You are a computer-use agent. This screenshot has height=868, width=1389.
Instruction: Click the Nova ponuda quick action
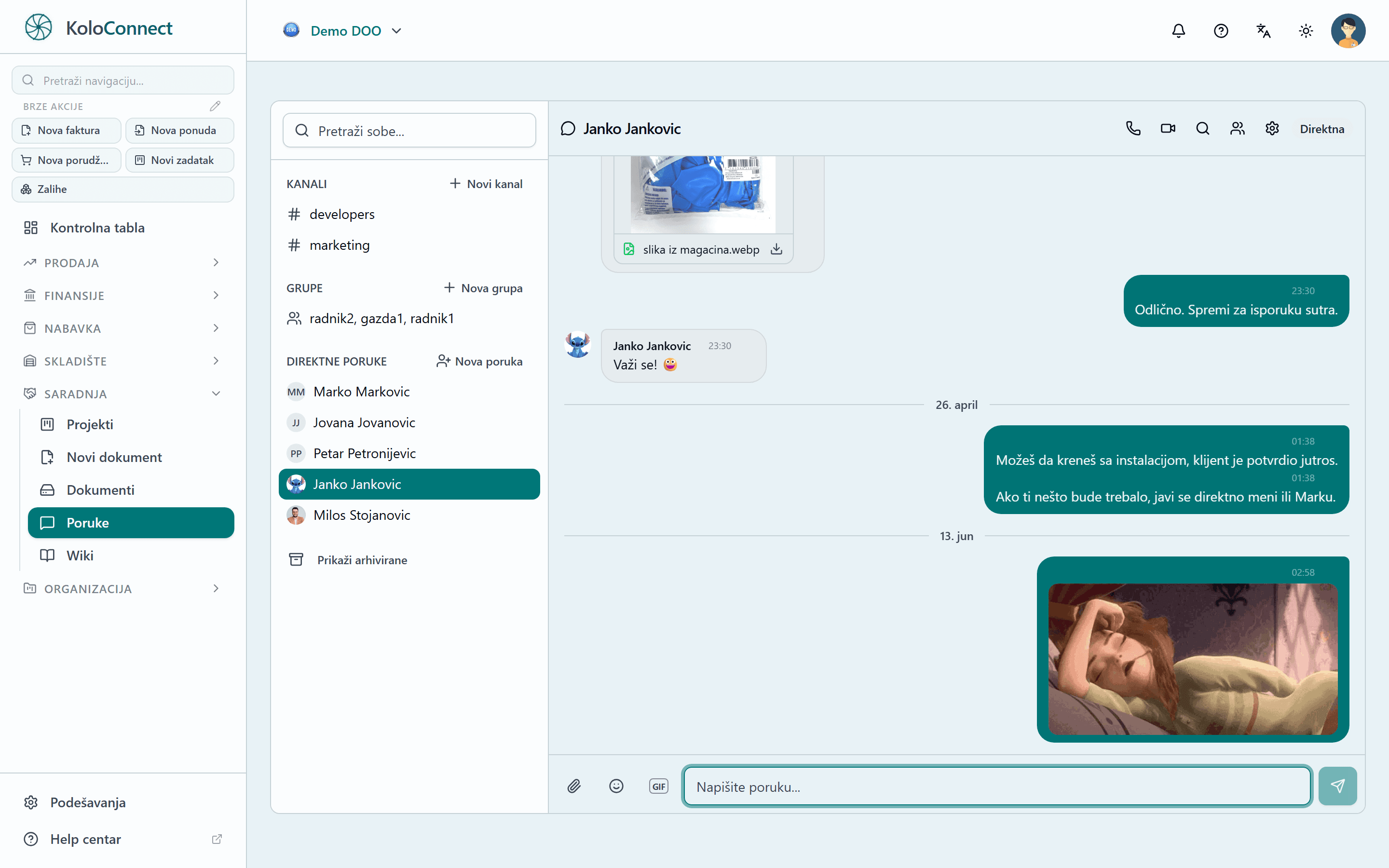coord(179,130)
